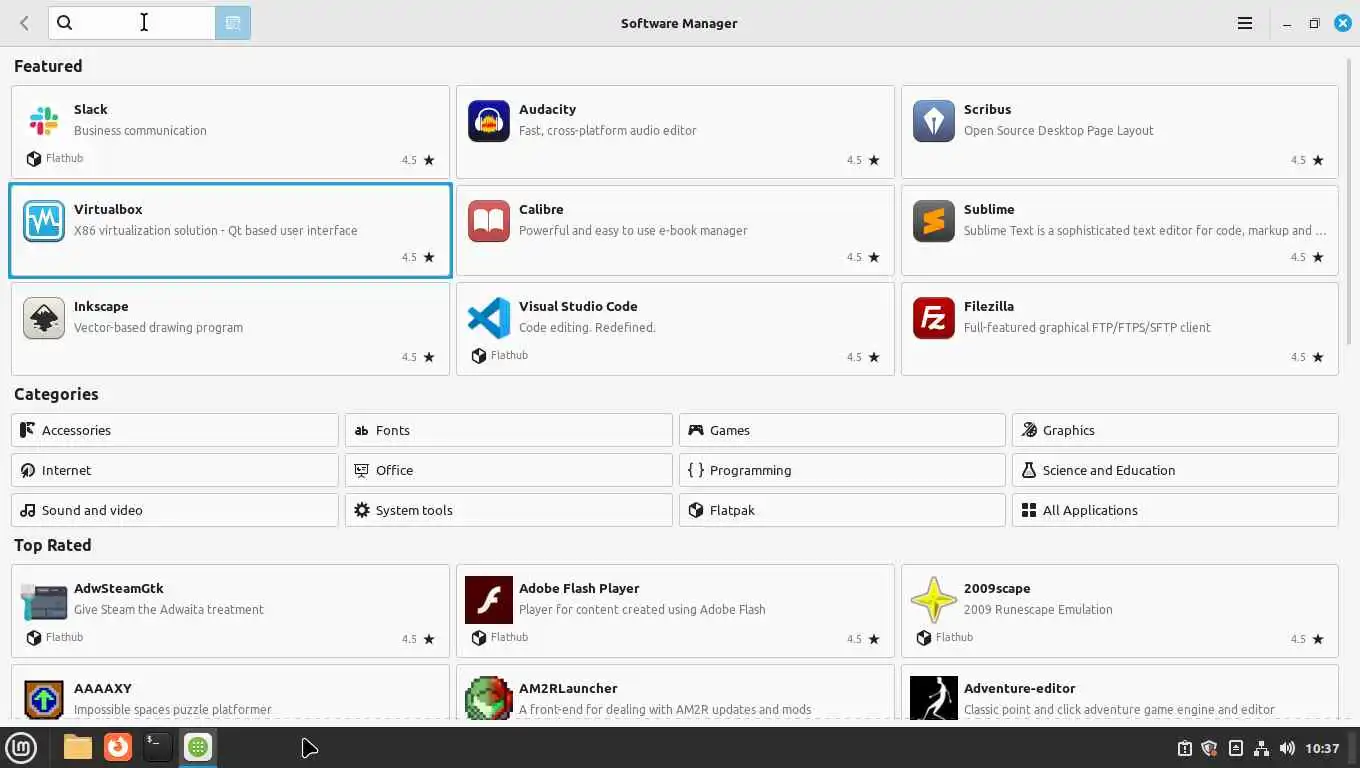Click 'Code editing. Redefined.' text

click(587, 327)
